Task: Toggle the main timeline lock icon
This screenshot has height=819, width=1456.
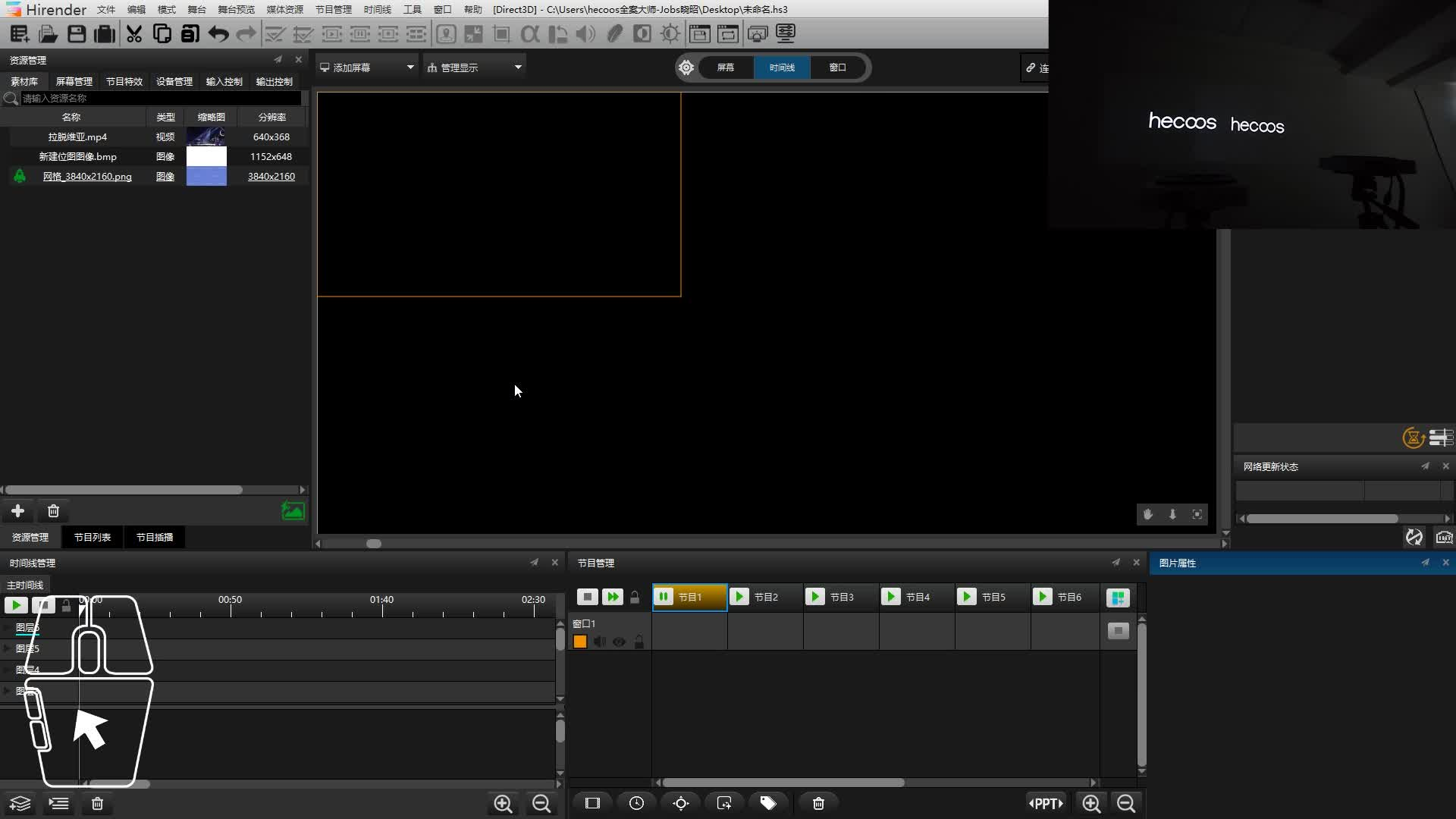Action: point(66,605)
